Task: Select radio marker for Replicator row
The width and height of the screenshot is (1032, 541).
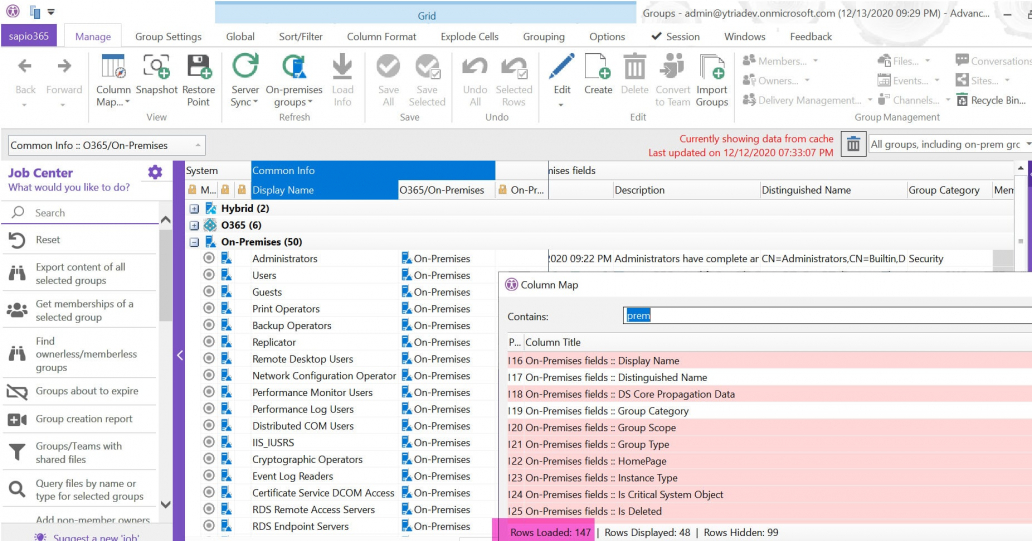Action: pyautogui.click(x=209, y=342)
